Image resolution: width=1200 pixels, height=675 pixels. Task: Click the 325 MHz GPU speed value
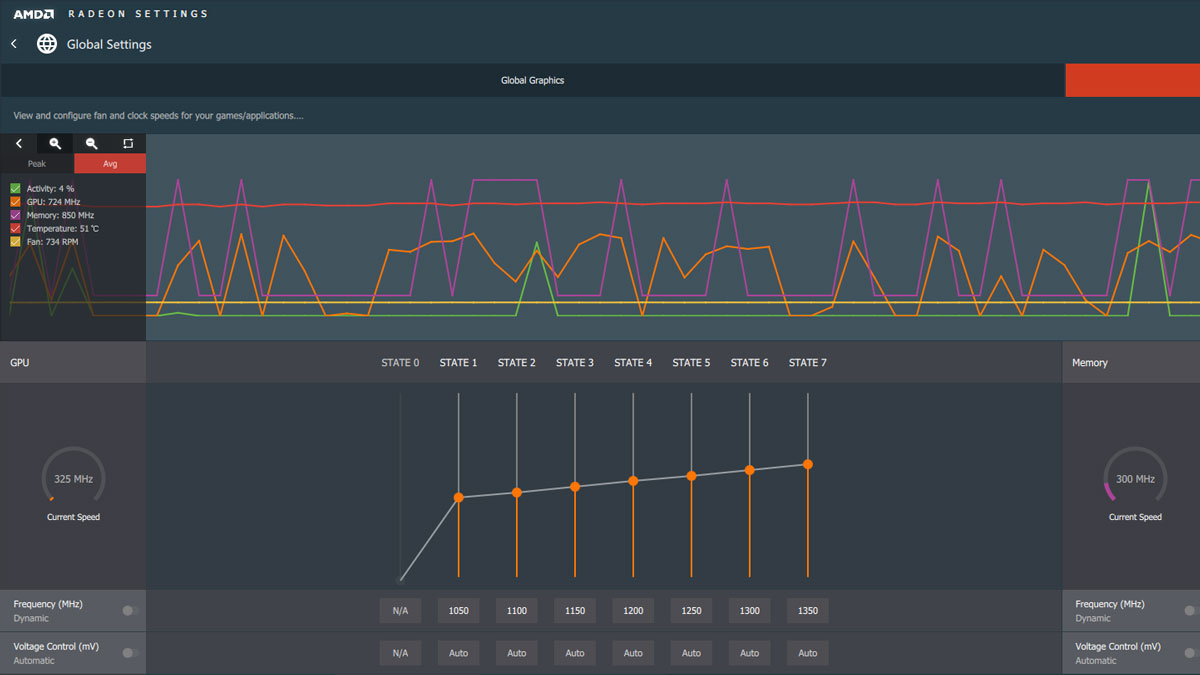[x=73, y=479]
